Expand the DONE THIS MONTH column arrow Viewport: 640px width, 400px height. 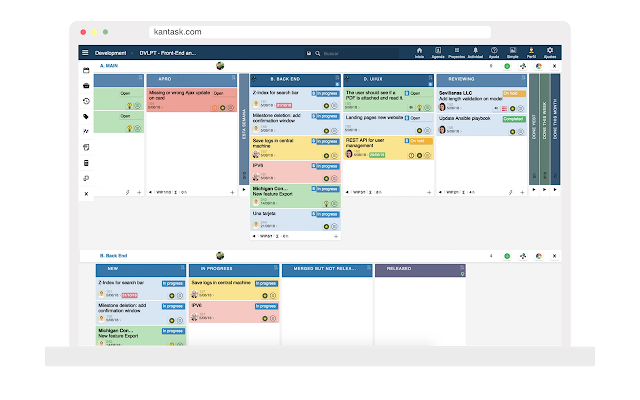pos(555,190)
